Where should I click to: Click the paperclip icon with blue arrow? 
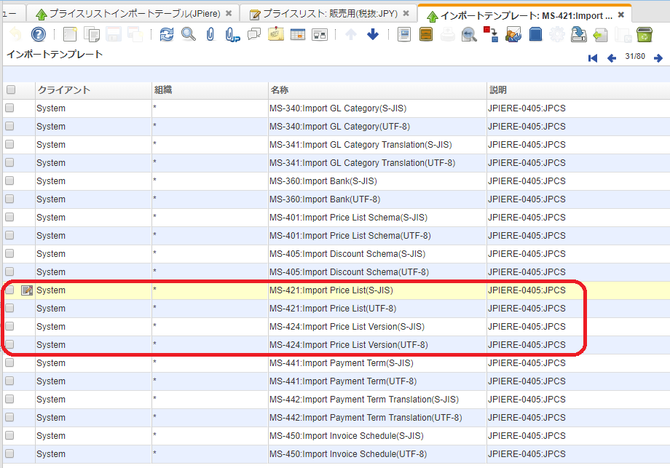click(232, 34)
